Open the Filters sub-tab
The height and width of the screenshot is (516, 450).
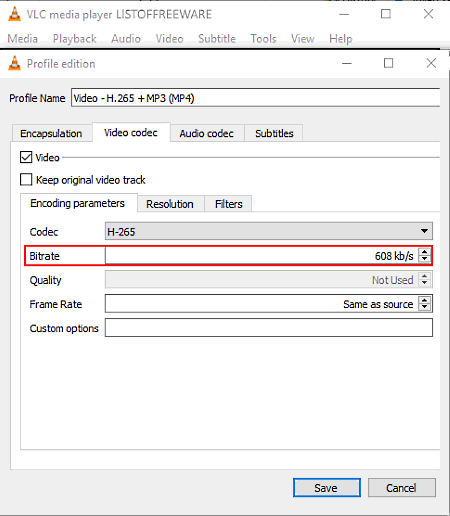(x=229, y=204)
